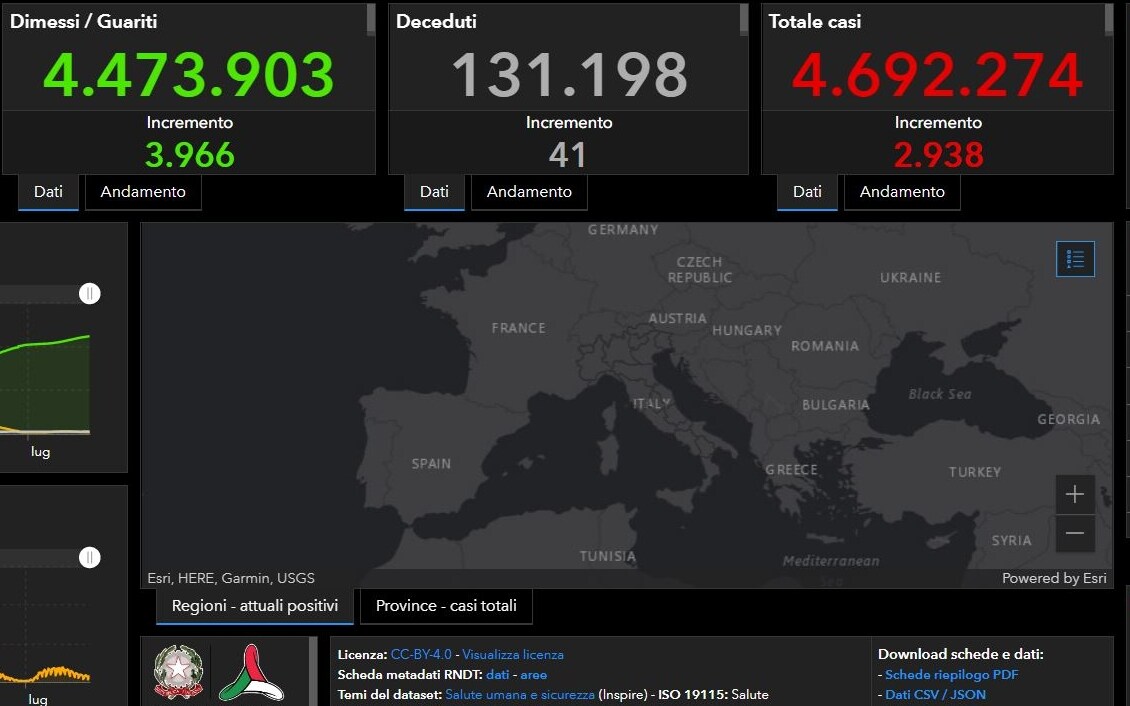
Task: Show Andamento view for Totale casi
Action: coord(902,192)
